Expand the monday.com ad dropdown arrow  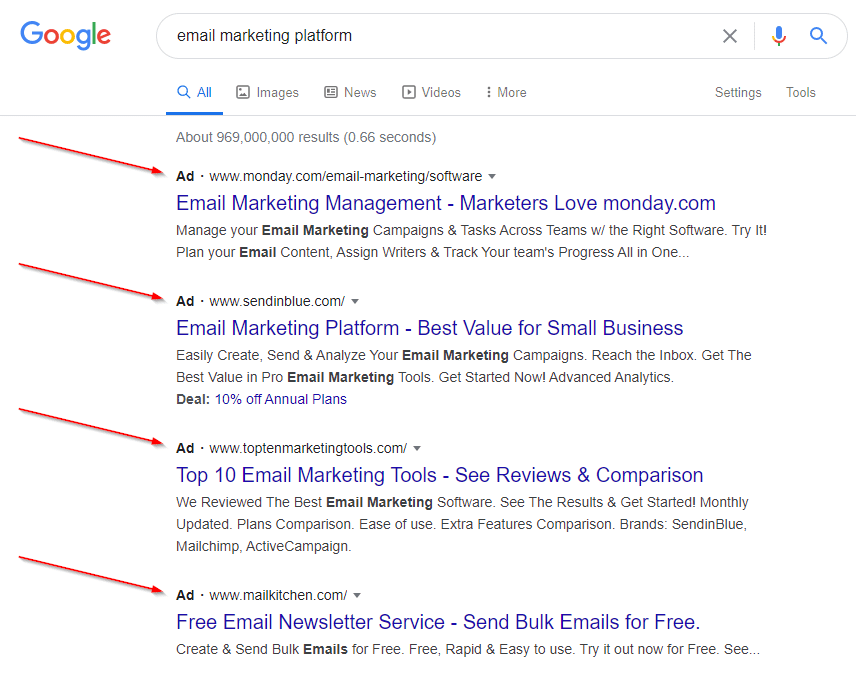pyautogui.click(x=492, y=176)
